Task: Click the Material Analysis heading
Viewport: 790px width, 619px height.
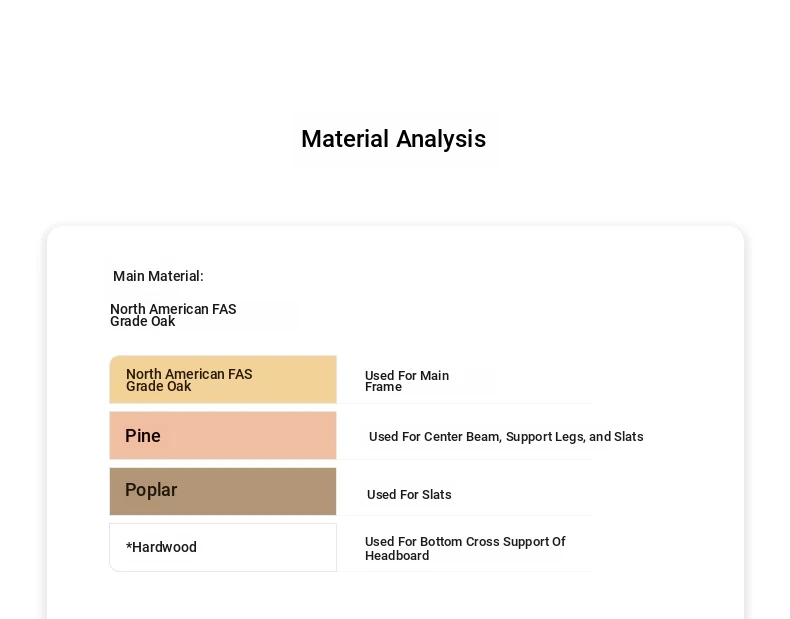Action: click(x=393, y=139)
